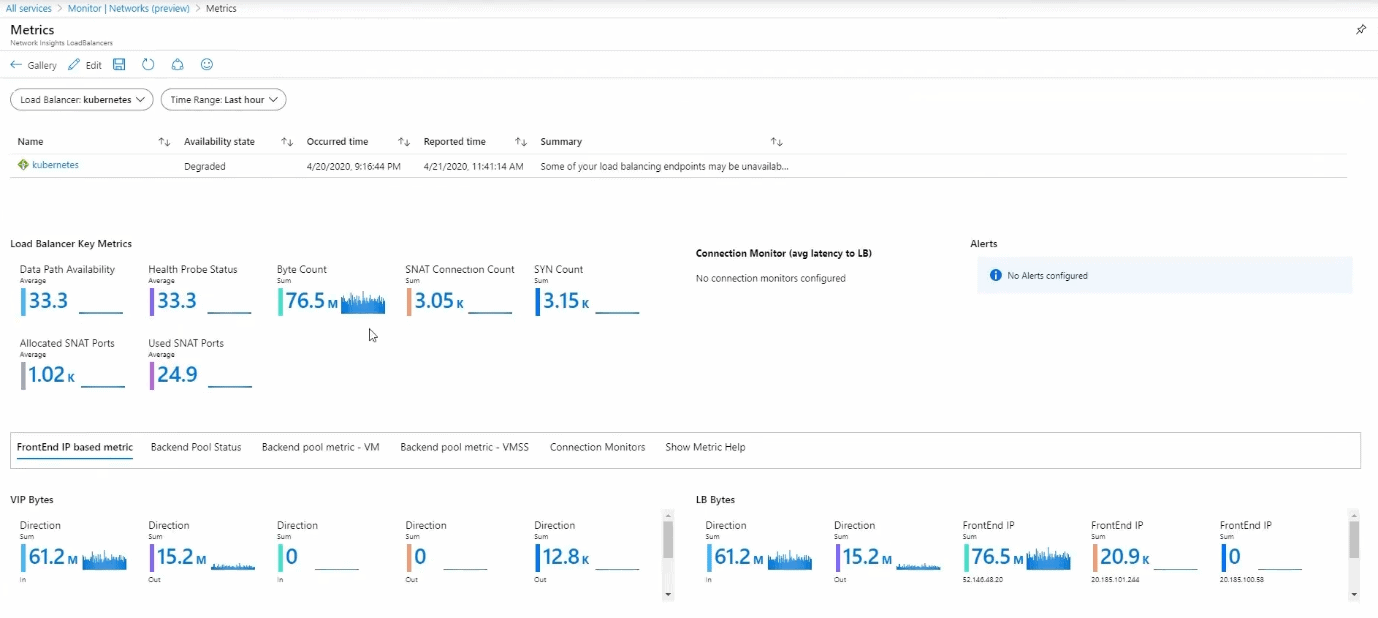This screenshot has height=618, width=1378.
Task: Open Monitor | Networks (preview) breadcrumb
Action: point(129,8)
